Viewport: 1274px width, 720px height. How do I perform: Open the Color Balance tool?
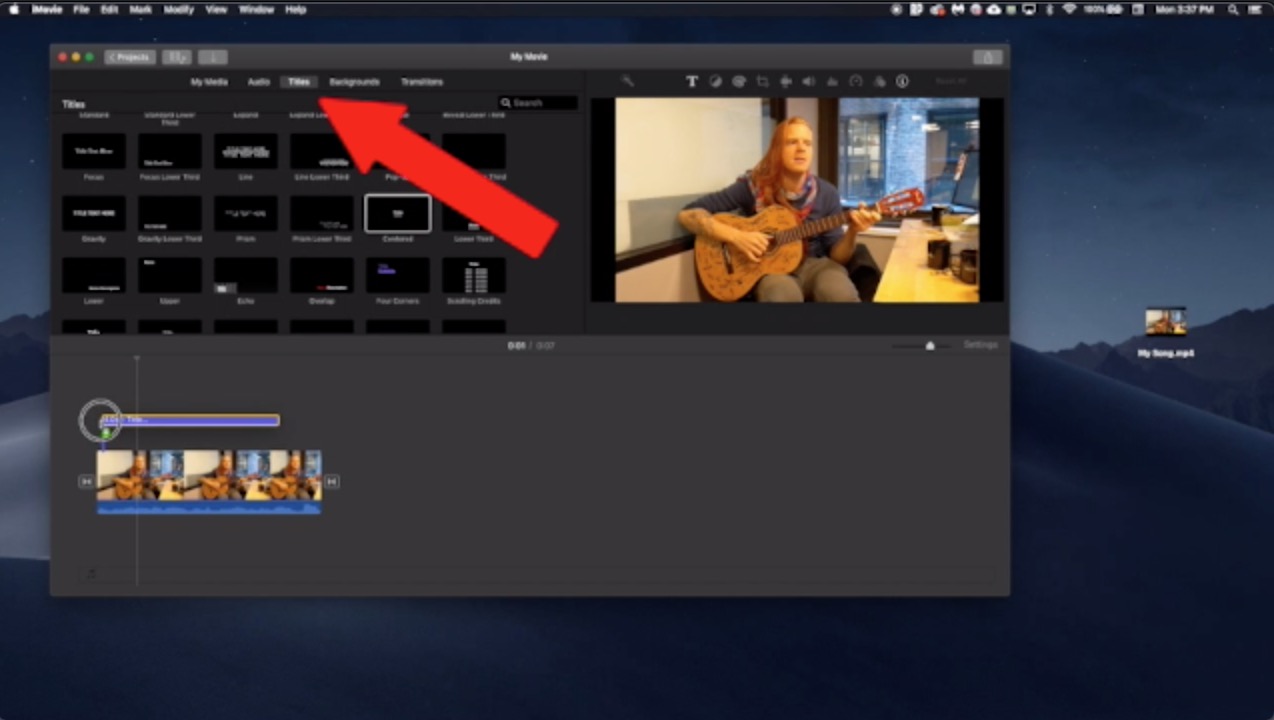[x=715, y=81]
